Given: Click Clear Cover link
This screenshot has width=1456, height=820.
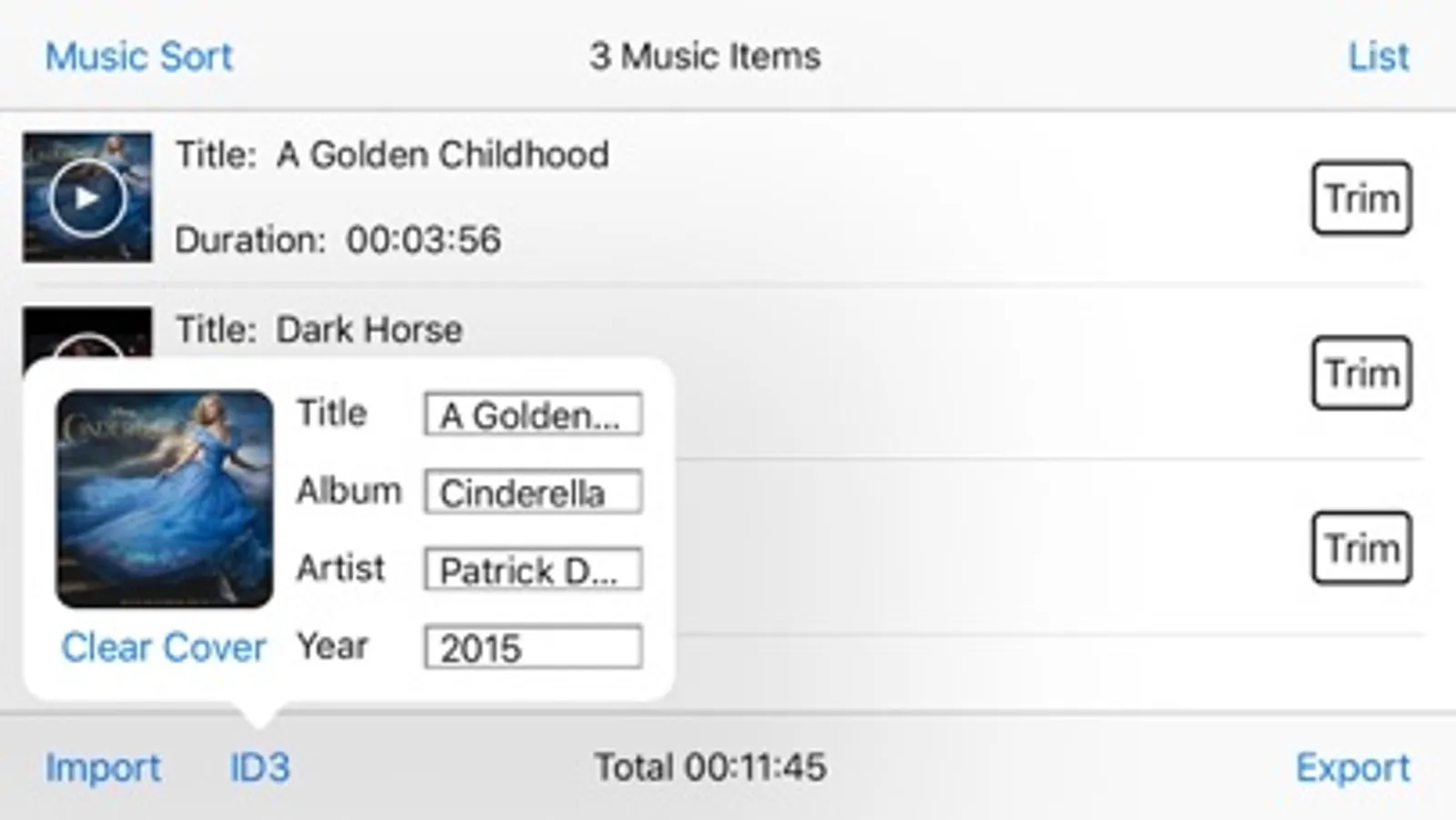Looking at the screenshot, I should point(164,648).
